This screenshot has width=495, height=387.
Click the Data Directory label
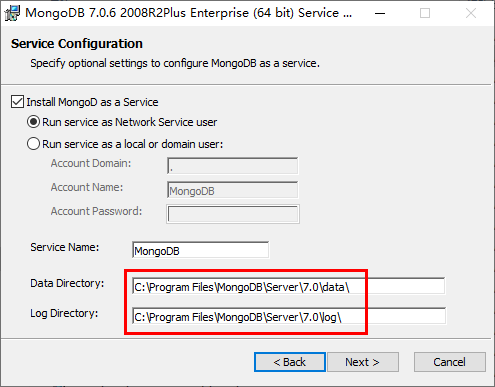[67, 283]
